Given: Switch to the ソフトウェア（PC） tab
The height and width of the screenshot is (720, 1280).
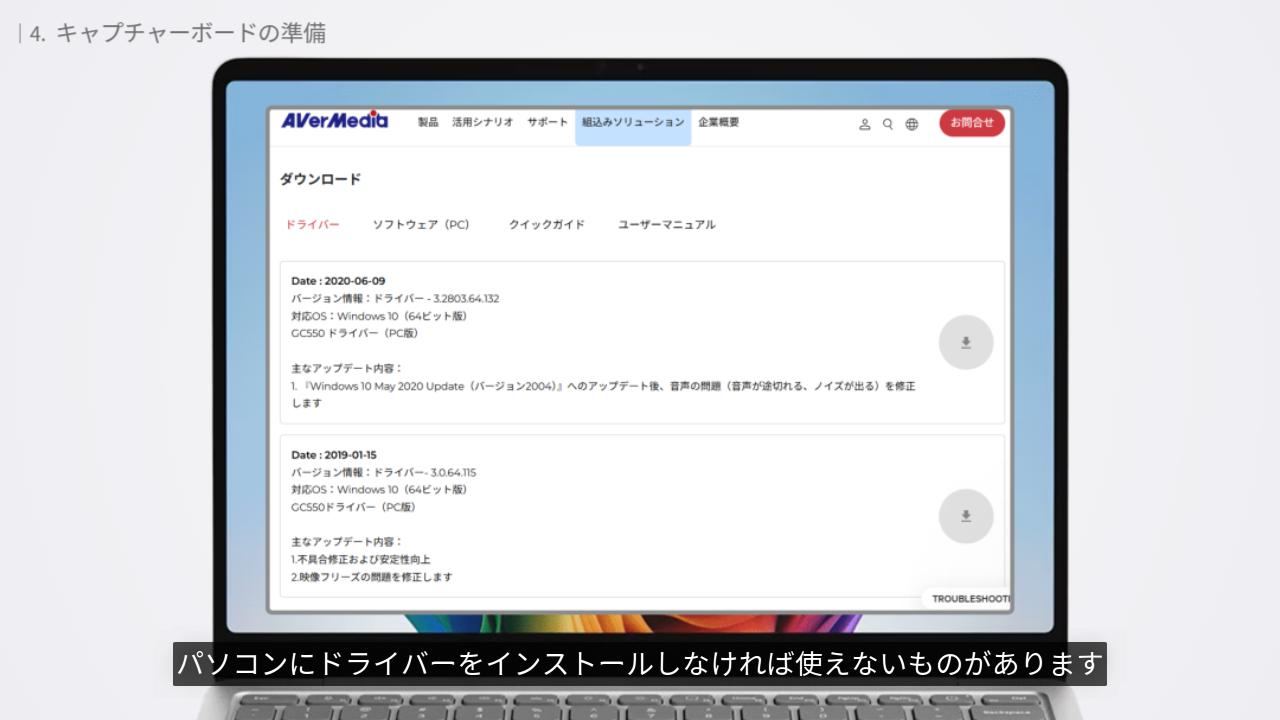Looking at the screenshot, I should coord(421,225).
